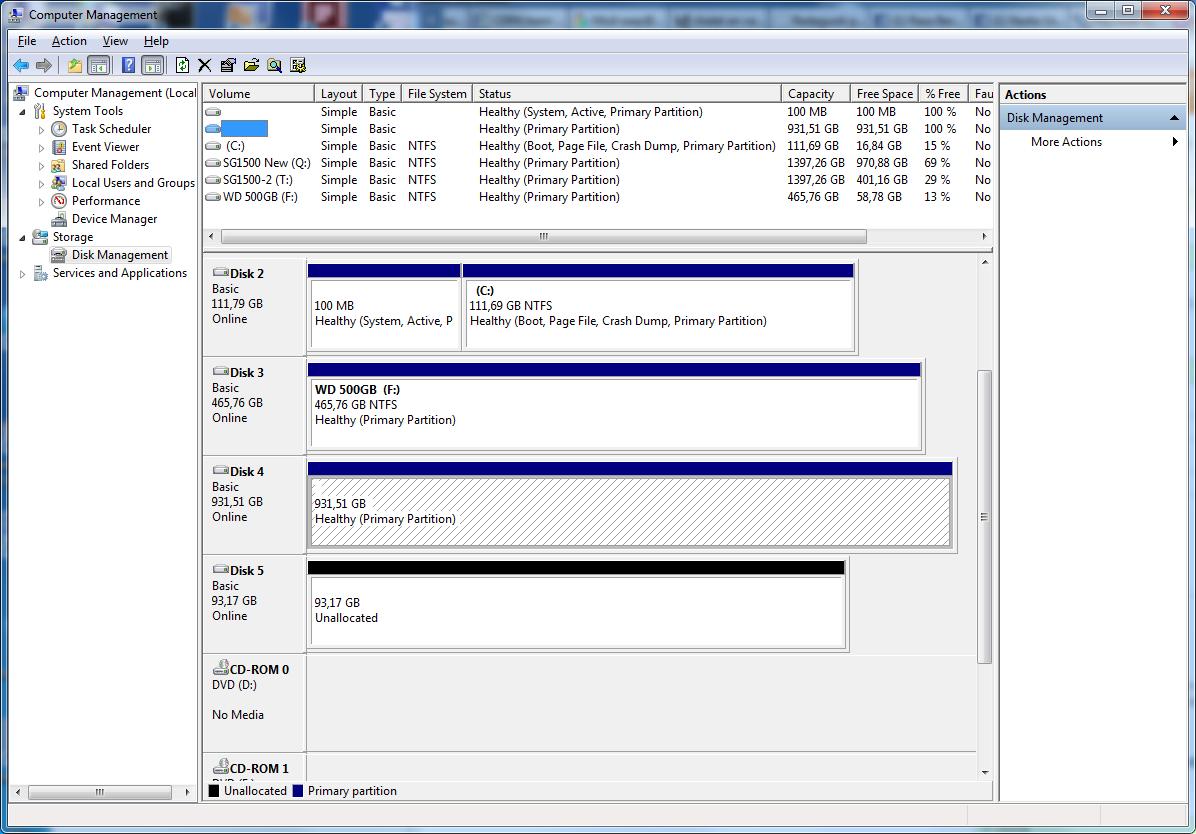Screen dimensions: 1196x834
Task: Click the volume list horizontal scrollbar
Action: coord(543,237)
